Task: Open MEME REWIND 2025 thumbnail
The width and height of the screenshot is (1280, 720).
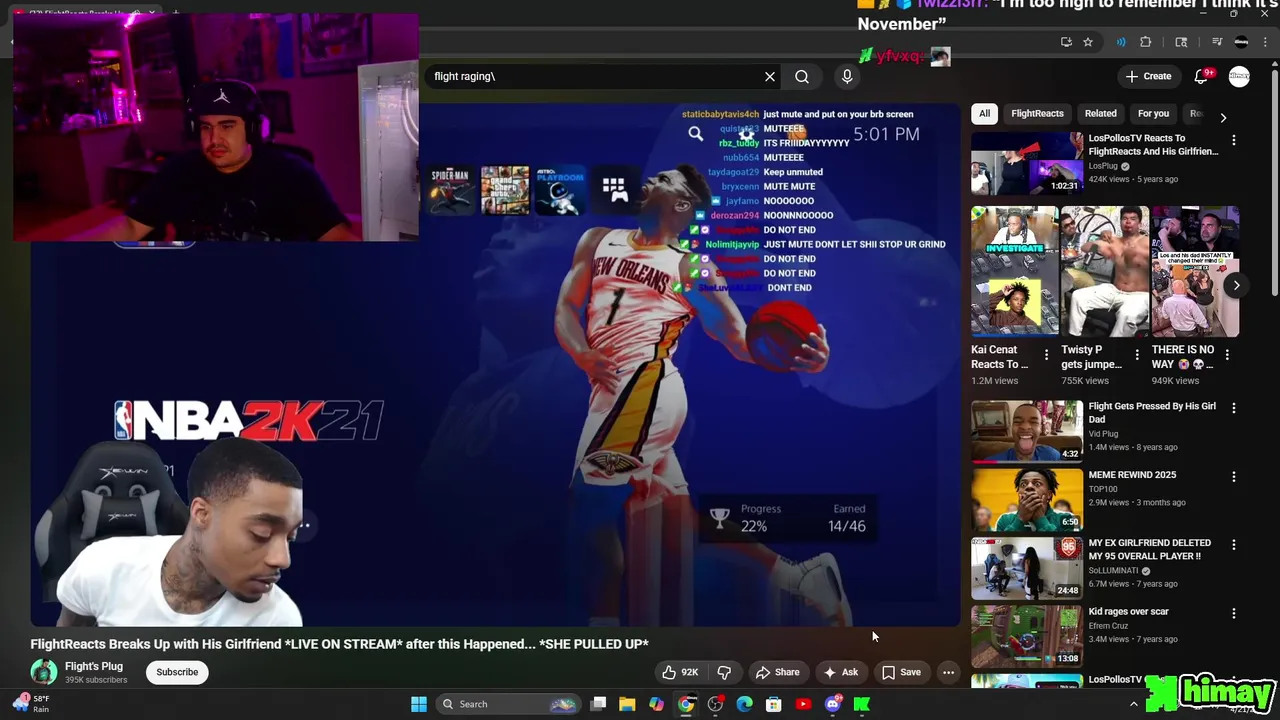Action: coord(1027,499)
